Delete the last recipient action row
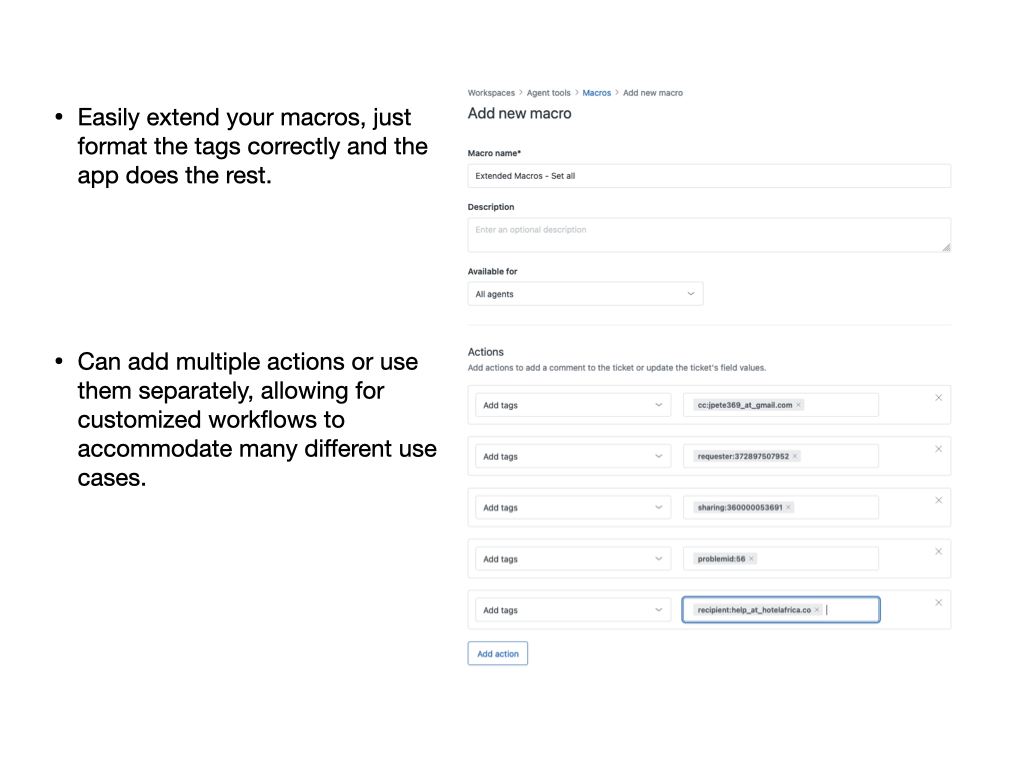 coord(938,602)
